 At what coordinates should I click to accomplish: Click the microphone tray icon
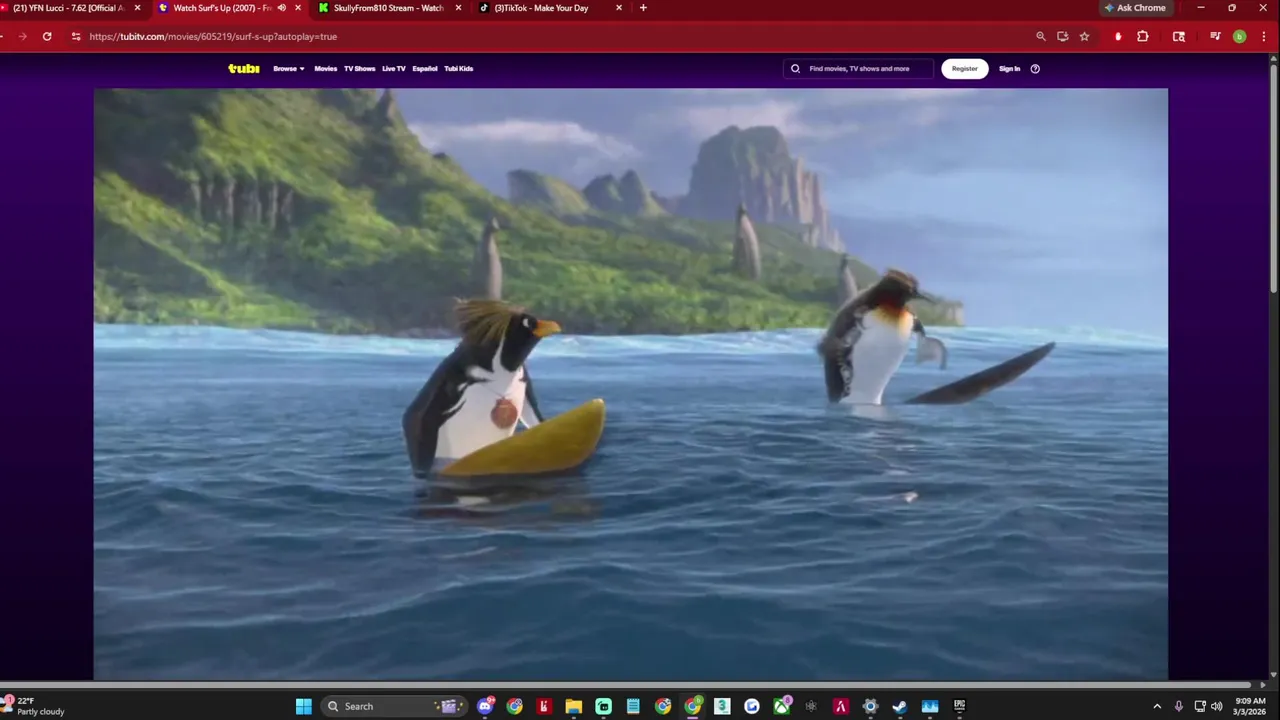1179,706
